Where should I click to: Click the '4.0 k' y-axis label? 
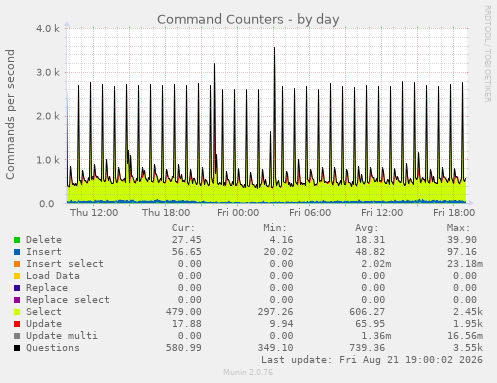48,29
